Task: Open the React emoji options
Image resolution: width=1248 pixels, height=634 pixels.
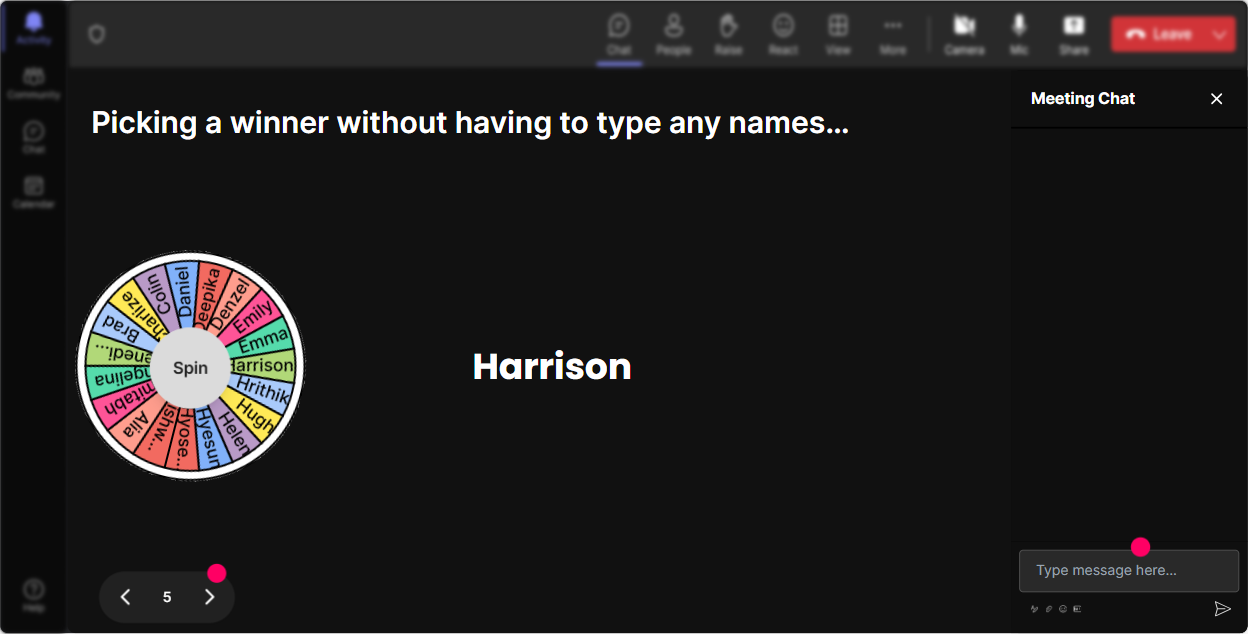Action: [783, 33]
